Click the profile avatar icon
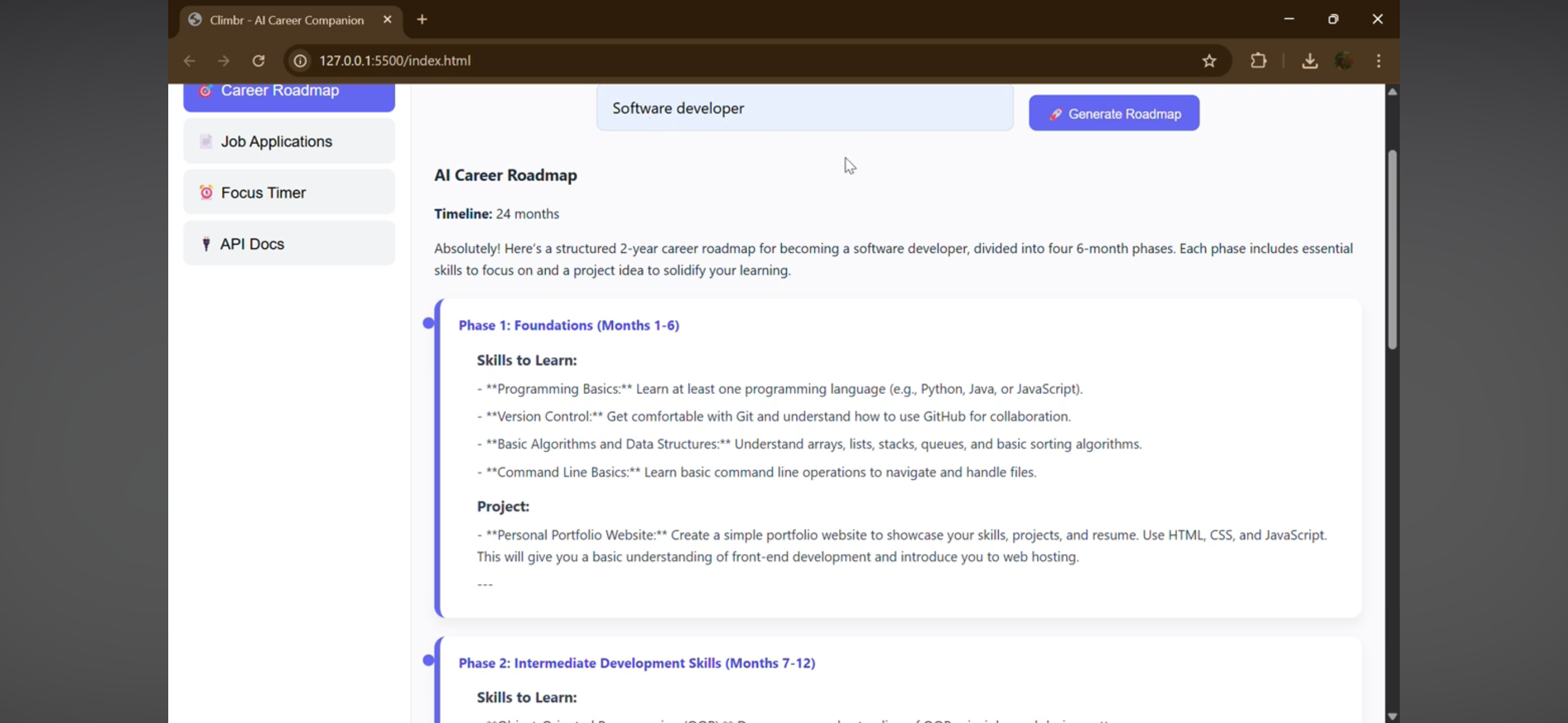1568x723 pixels. [x=1344, y=61]
